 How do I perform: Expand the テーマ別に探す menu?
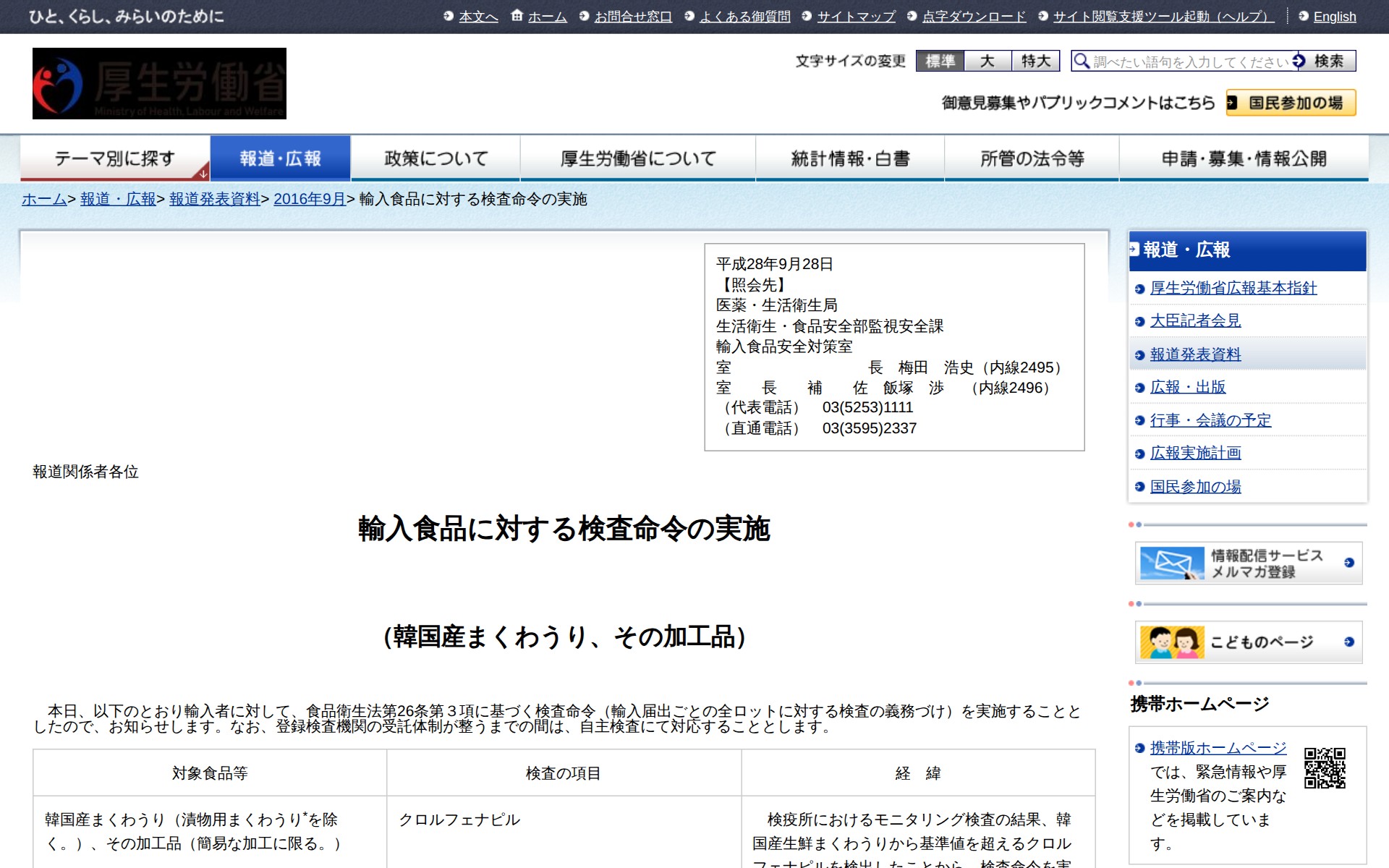[x=116, y=156]
